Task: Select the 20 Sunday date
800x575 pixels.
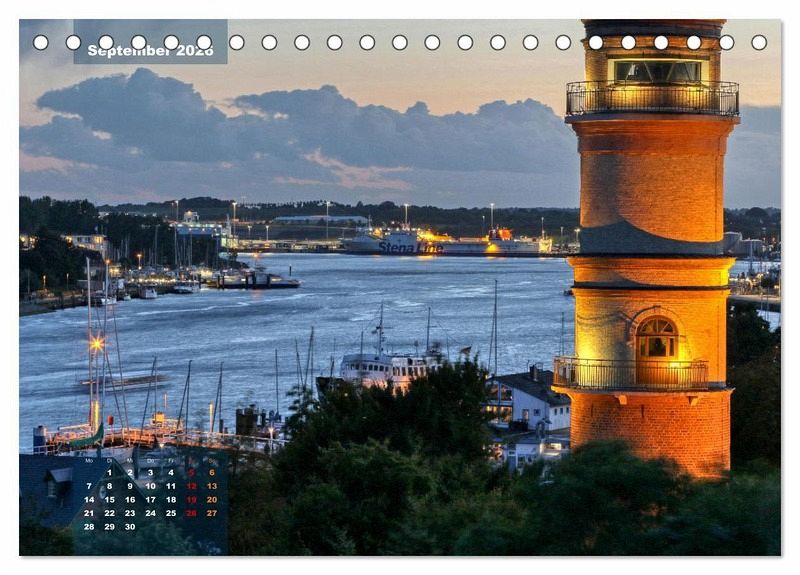Action: pos(211,499)
